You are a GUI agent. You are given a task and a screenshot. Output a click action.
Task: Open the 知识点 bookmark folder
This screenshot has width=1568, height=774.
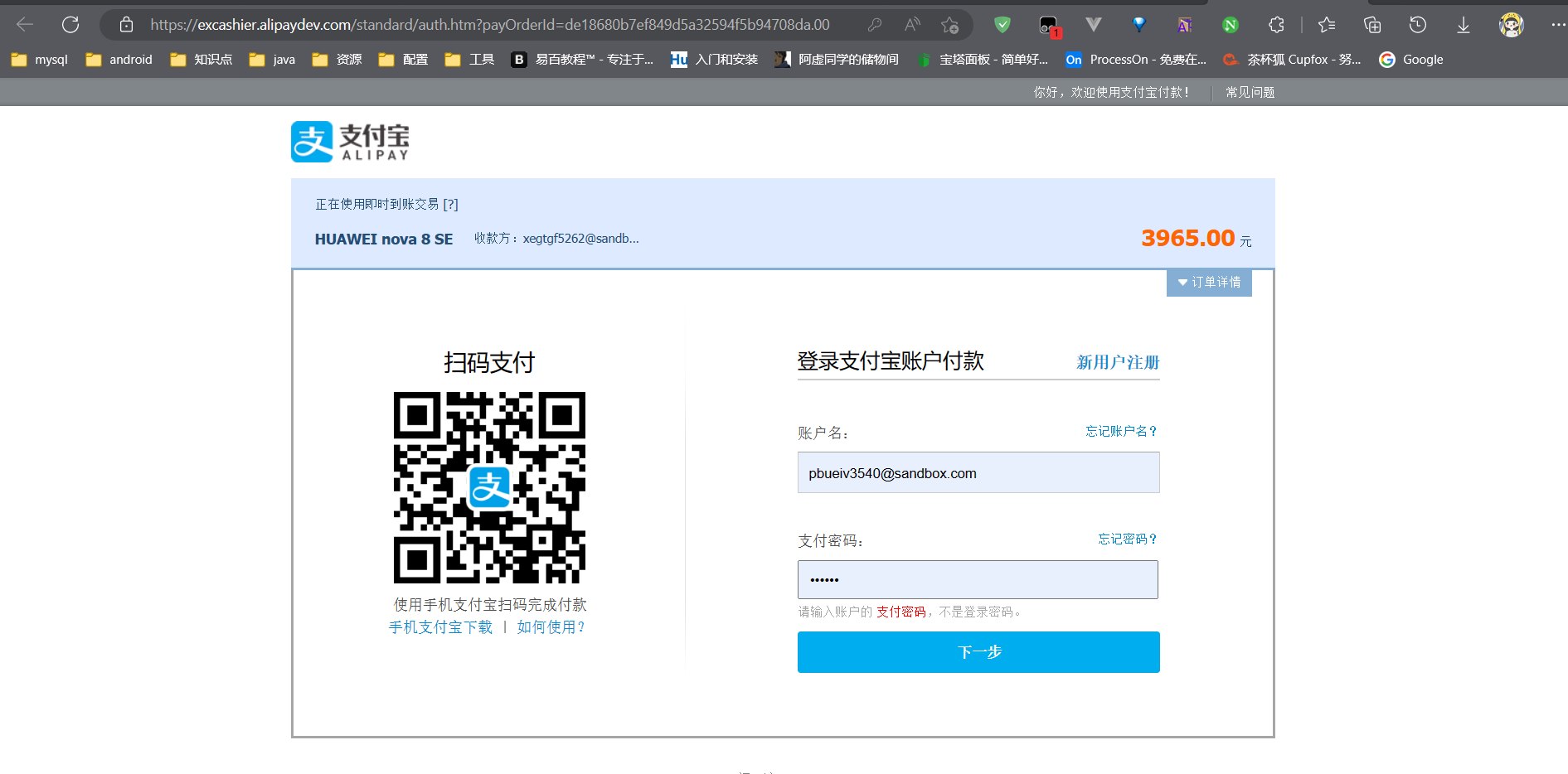201,60
